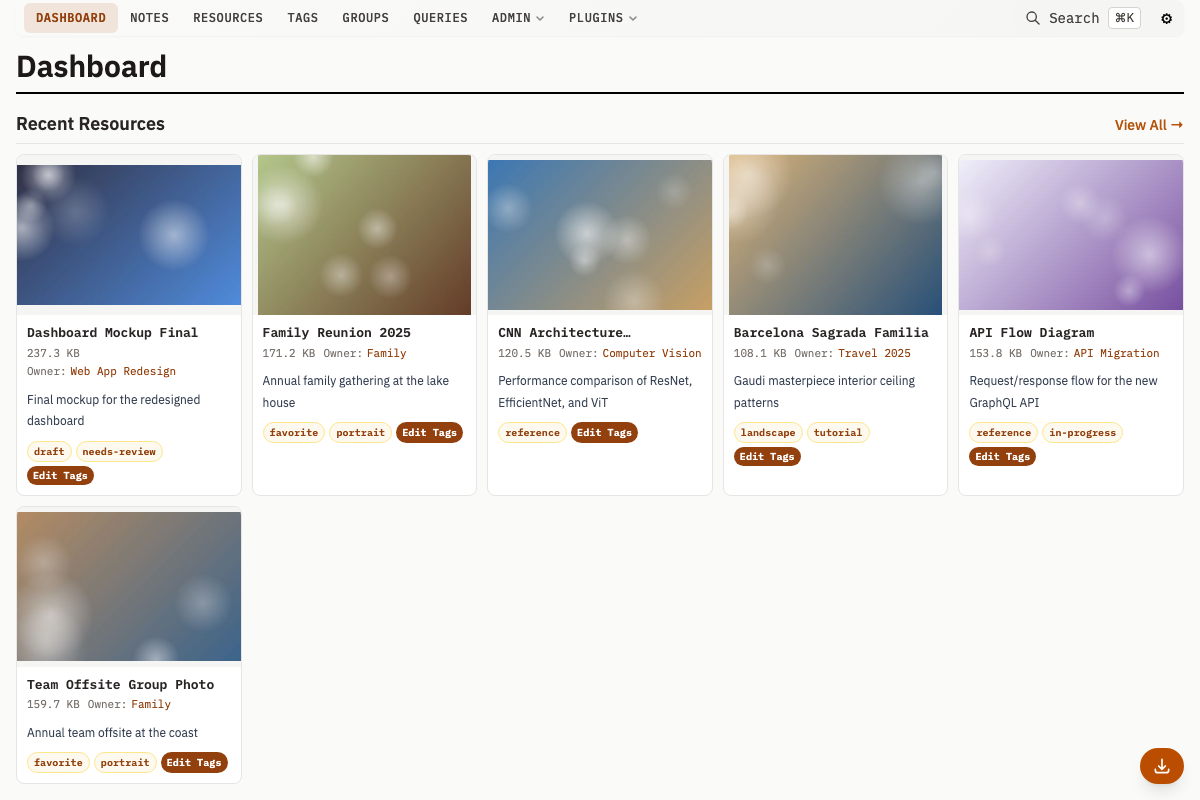This screenshot has height=800, width=1200.
Task: Open the Computer Vision owner link
Action: (652, 353)
